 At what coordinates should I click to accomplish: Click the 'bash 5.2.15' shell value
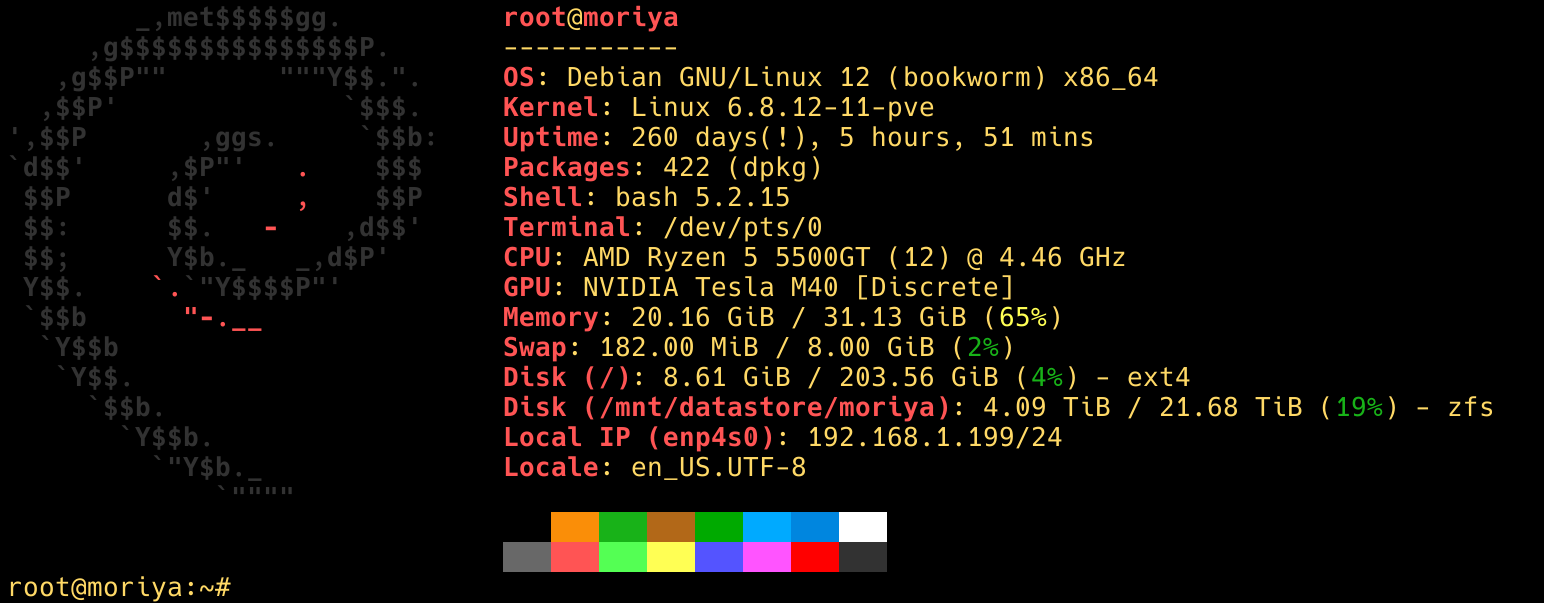703,198
